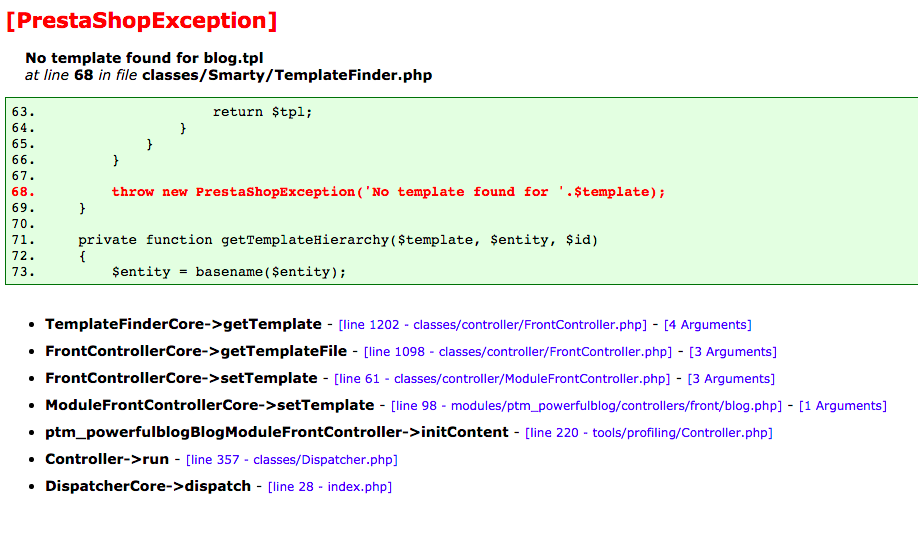Click 'No template found for blog.tpl' message

[x=144, y=58]
